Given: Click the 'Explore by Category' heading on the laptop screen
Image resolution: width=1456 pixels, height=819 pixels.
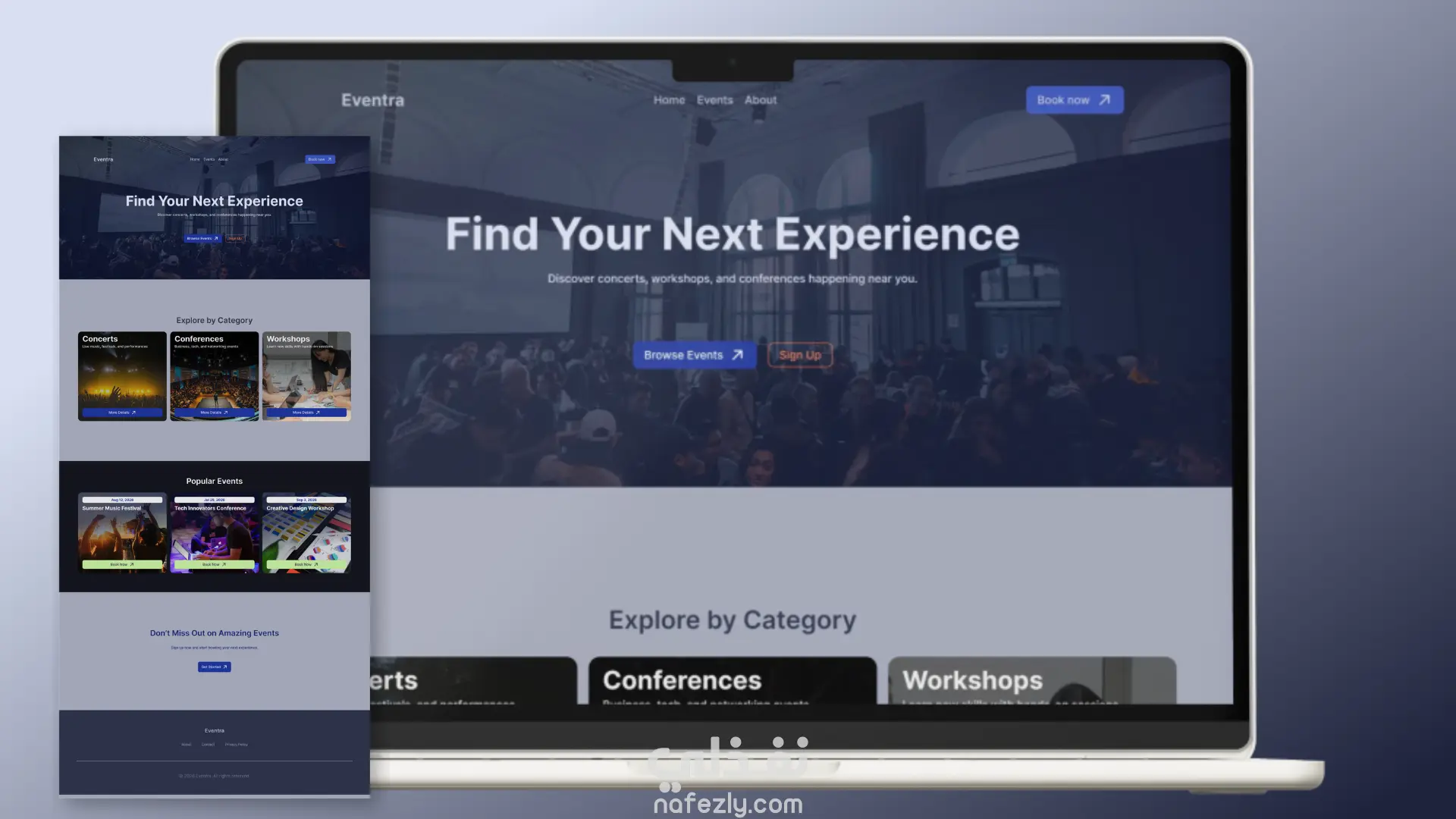Looking at the screenshot, I should [732, 620].
